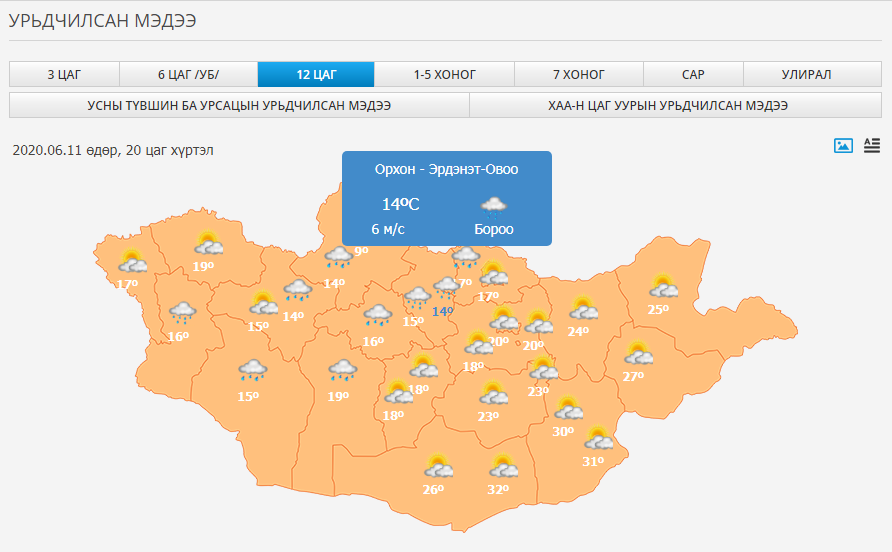Select the 26° southern weather icon
This screenshot has height=552, width=892.
(438, 466)
